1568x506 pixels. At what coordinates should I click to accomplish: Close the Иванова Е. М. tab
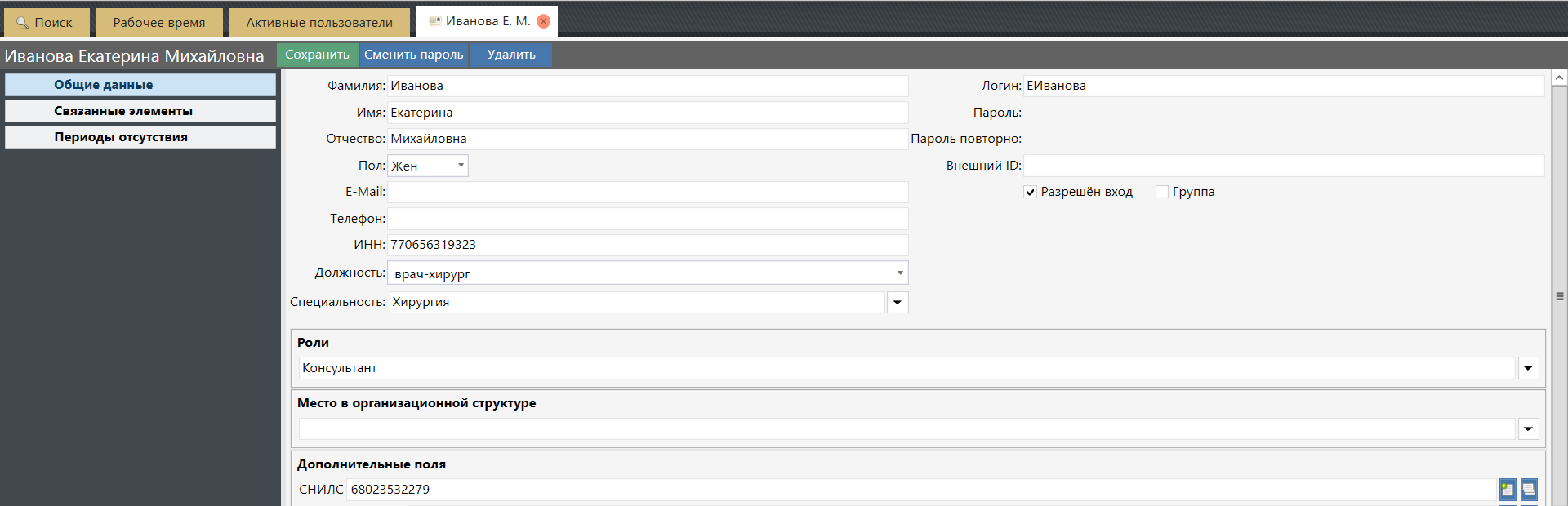(x=544, y=21)
